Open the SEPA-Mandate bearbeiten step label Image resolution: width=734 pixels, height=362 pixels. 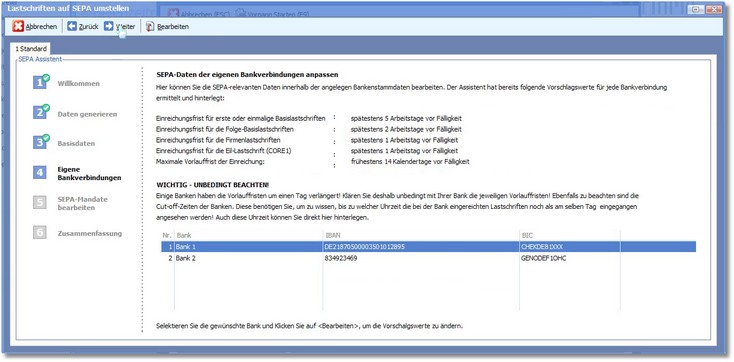[82, 203]
